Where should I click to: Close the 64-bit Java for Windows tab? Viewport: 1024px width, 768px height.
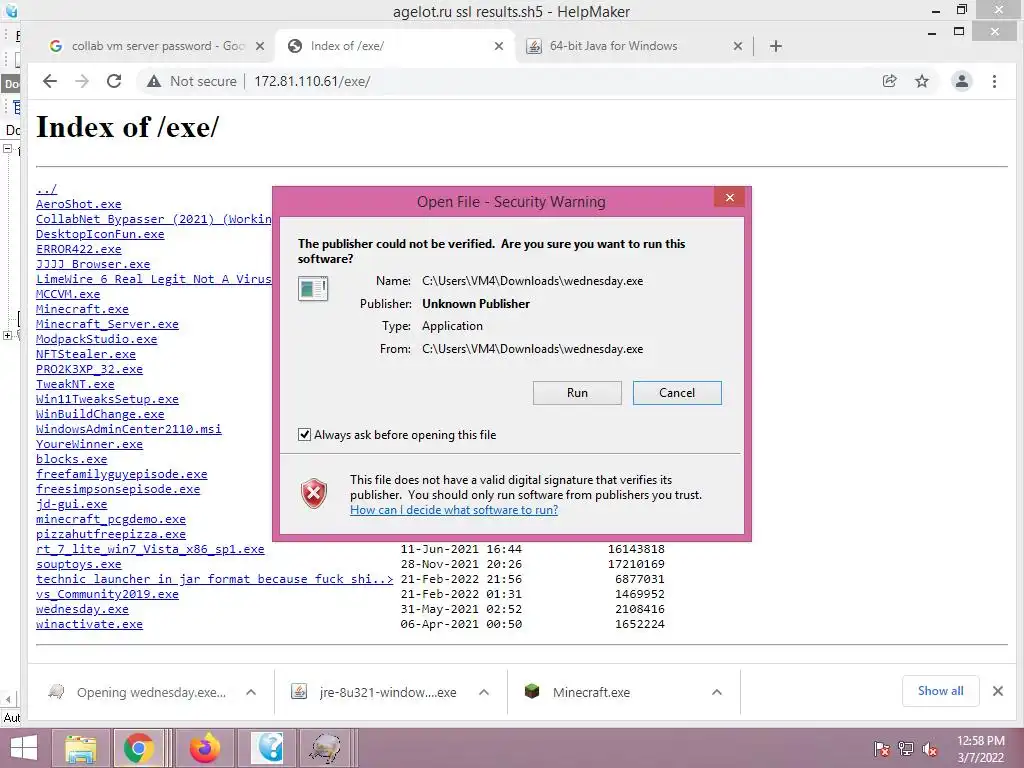pos(738,46)
